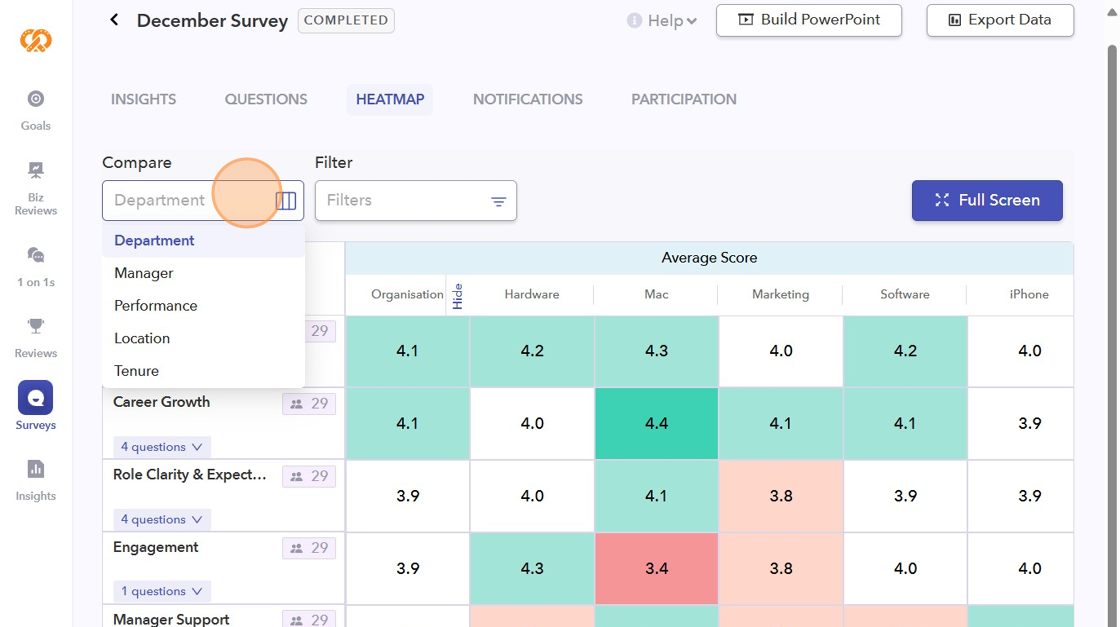Switch to the Heatmap tab
Viewport: 1120px width, 627px height.
(390, 99)
